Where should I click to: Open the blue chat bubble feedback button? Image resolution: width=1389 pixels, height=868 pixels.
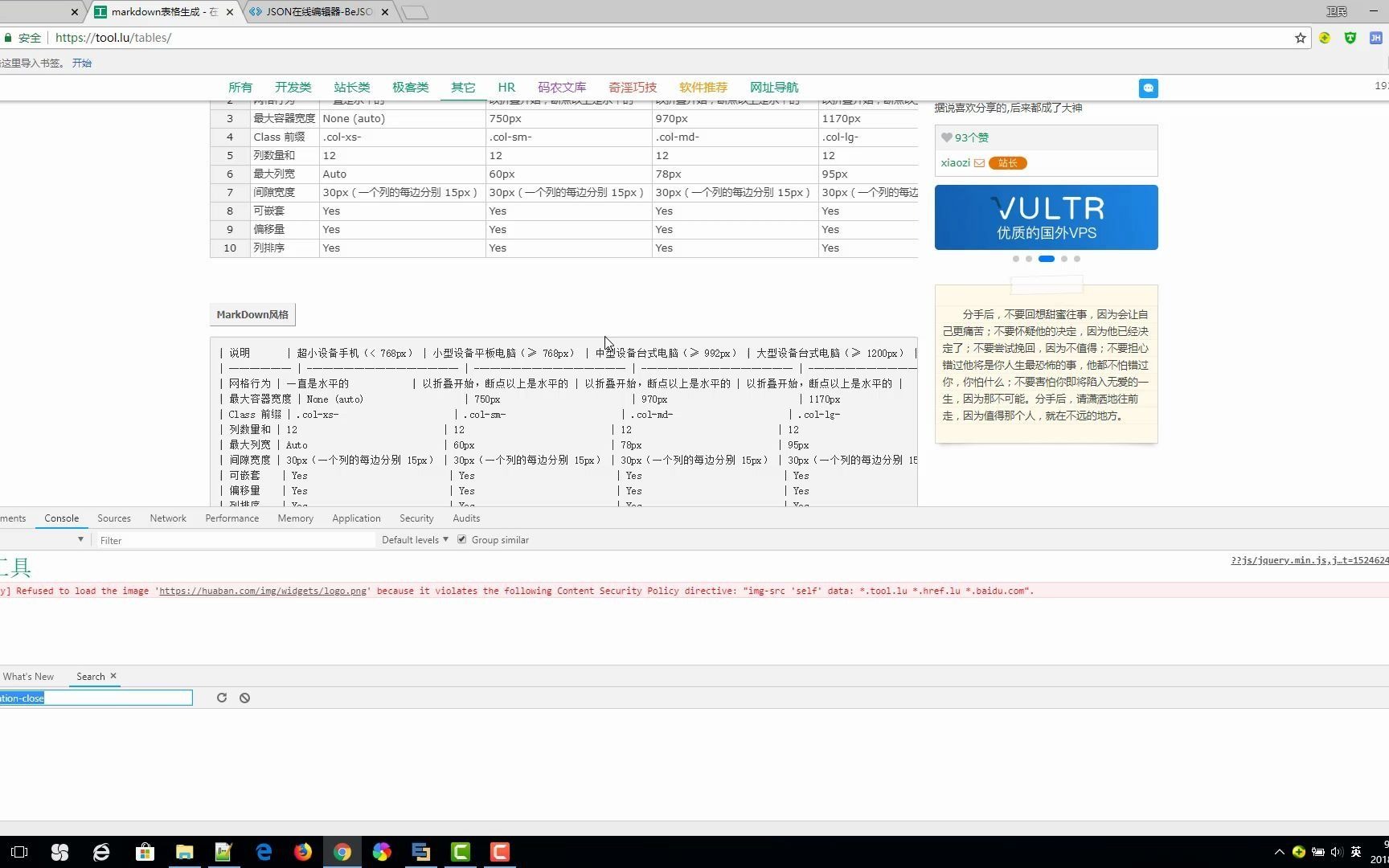(x=1149, y=88)
